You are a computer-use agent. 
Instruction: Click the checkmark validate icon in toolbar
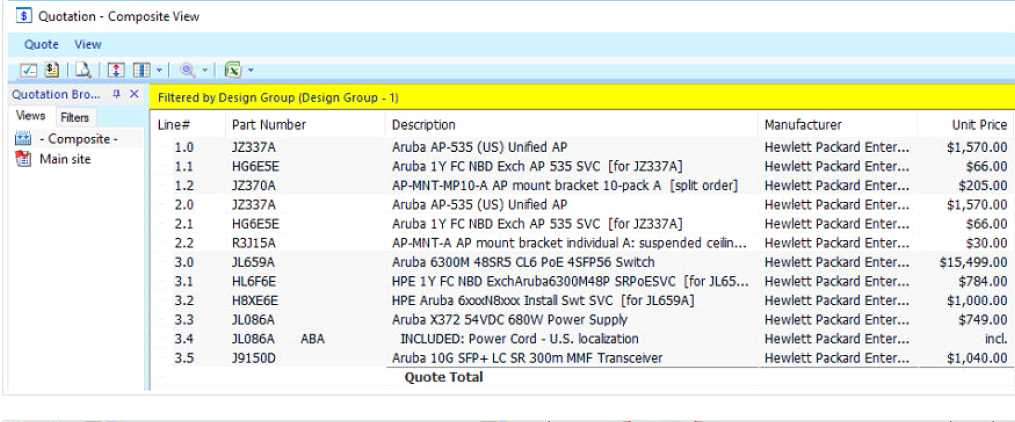pyautogui.click(x=29, y=70)
